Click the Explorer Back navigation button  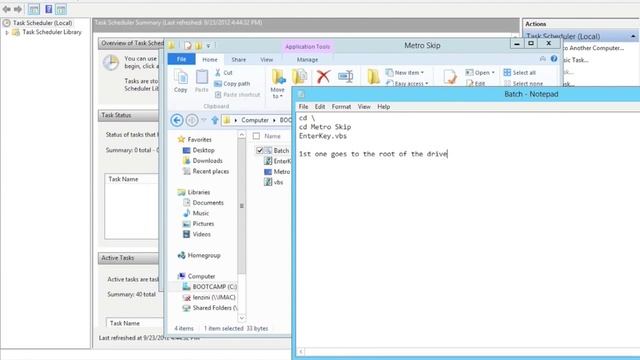pyautogui.click(x=177, y=120)
